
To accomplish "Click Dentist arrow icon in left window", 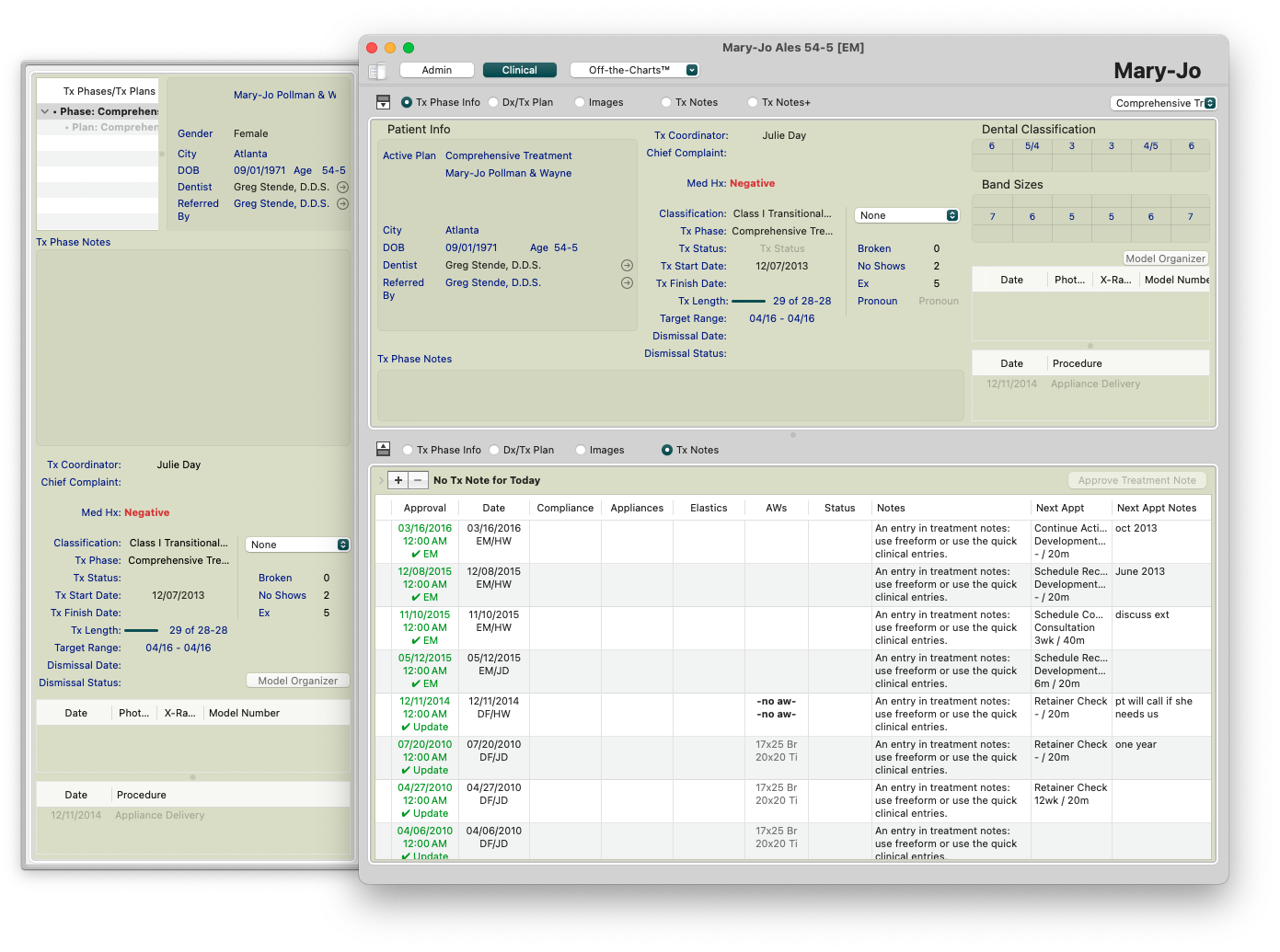I will [342, 188].
